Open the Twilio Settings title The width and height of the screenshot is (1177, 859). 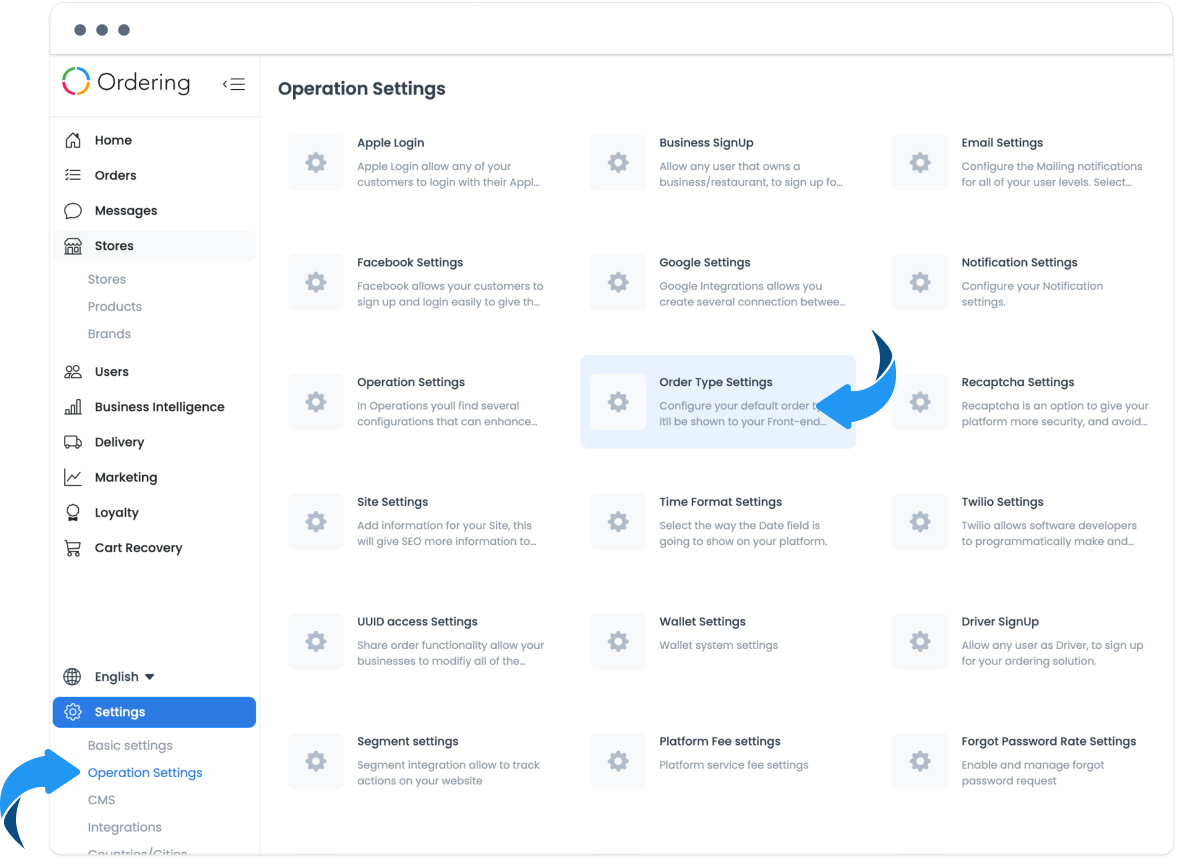point(1002,502)
